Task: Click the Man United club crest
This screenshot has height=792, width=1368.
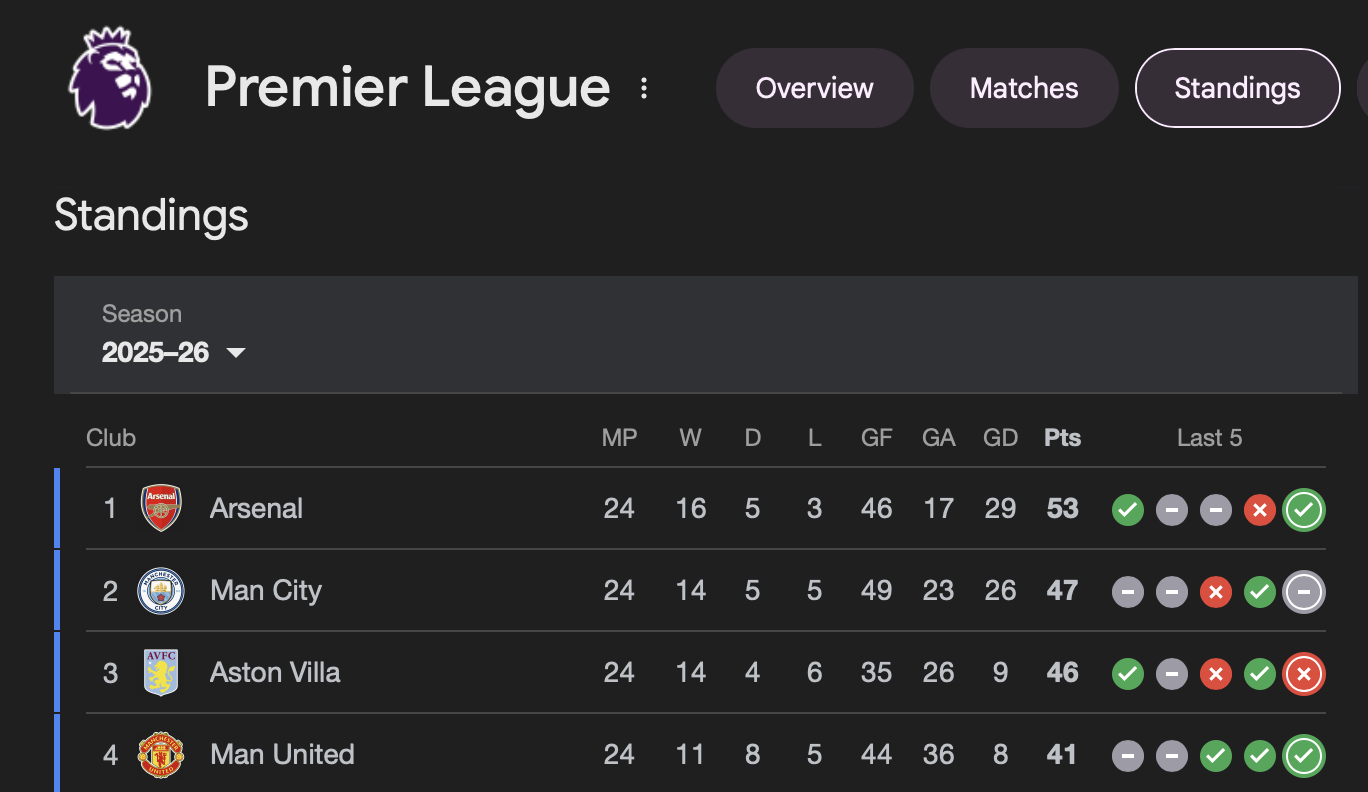Action: (x=161, y=755)
